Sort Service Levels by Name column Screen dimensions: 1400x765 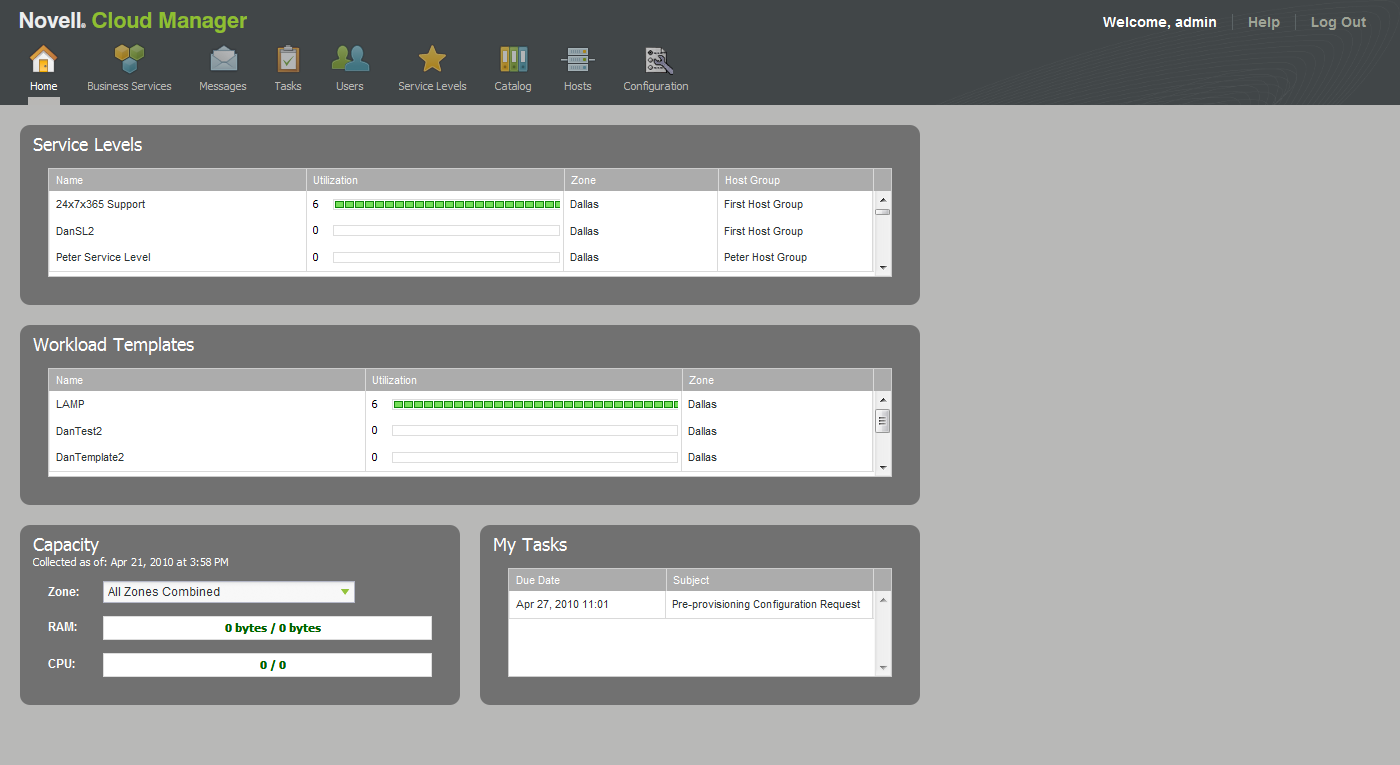pos(177,180)
